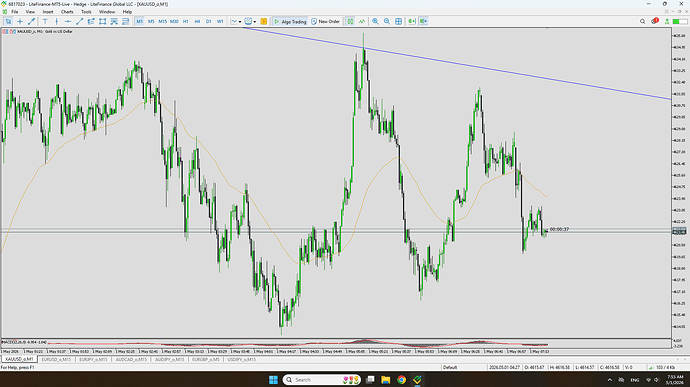
Task: Open the Windows Start menu
Action: 273,380
